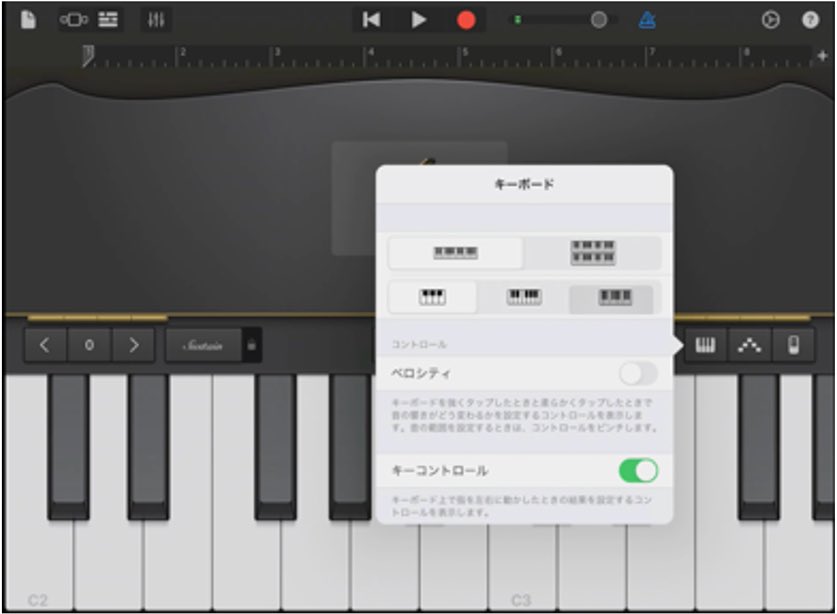
Task: Click the playhead marker on the ruler
Action: (x=88, y=56)
